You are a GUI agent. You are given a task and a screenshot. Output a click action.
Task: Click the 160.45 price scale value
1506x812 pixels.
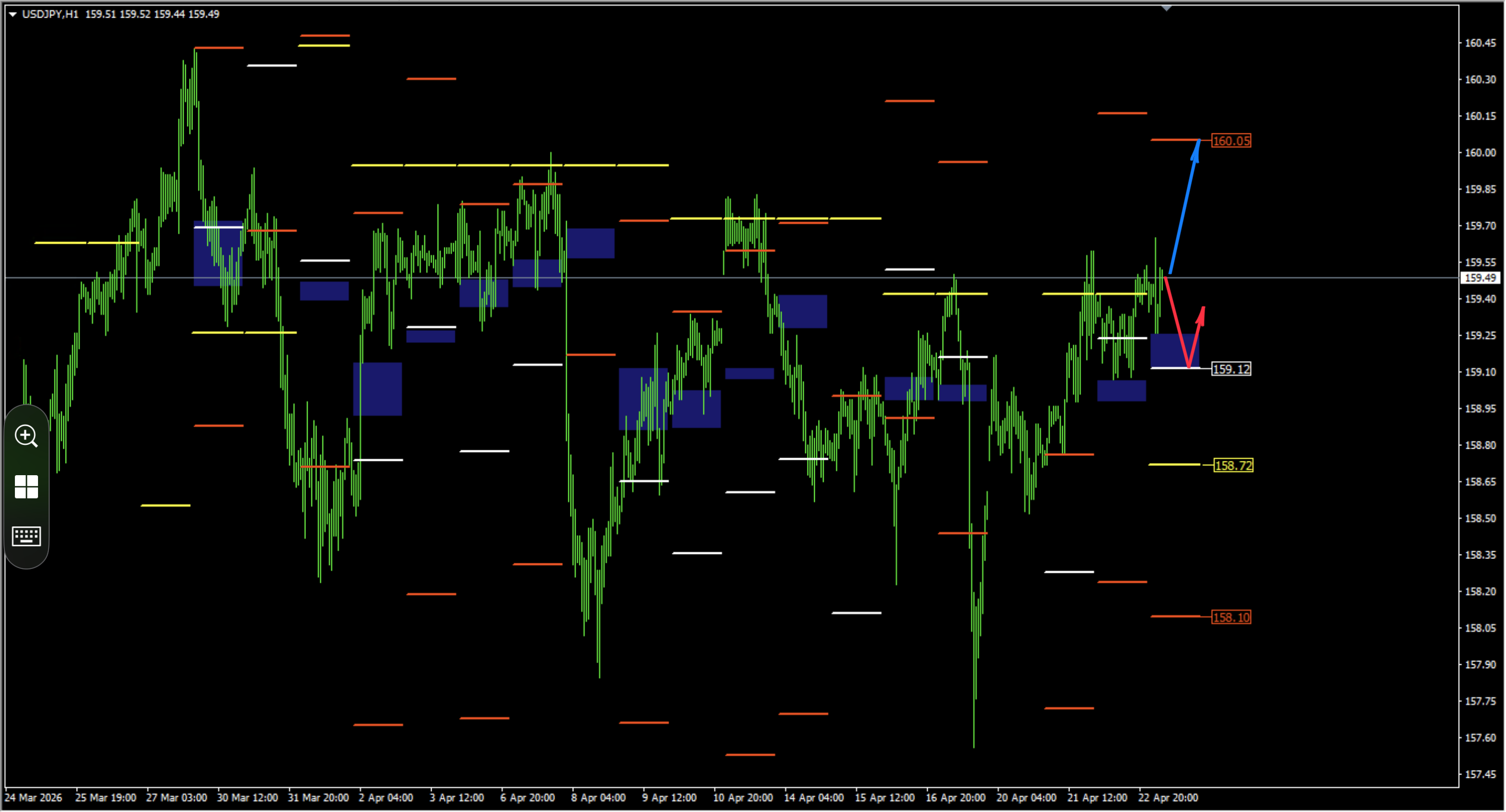(1480, 42)
